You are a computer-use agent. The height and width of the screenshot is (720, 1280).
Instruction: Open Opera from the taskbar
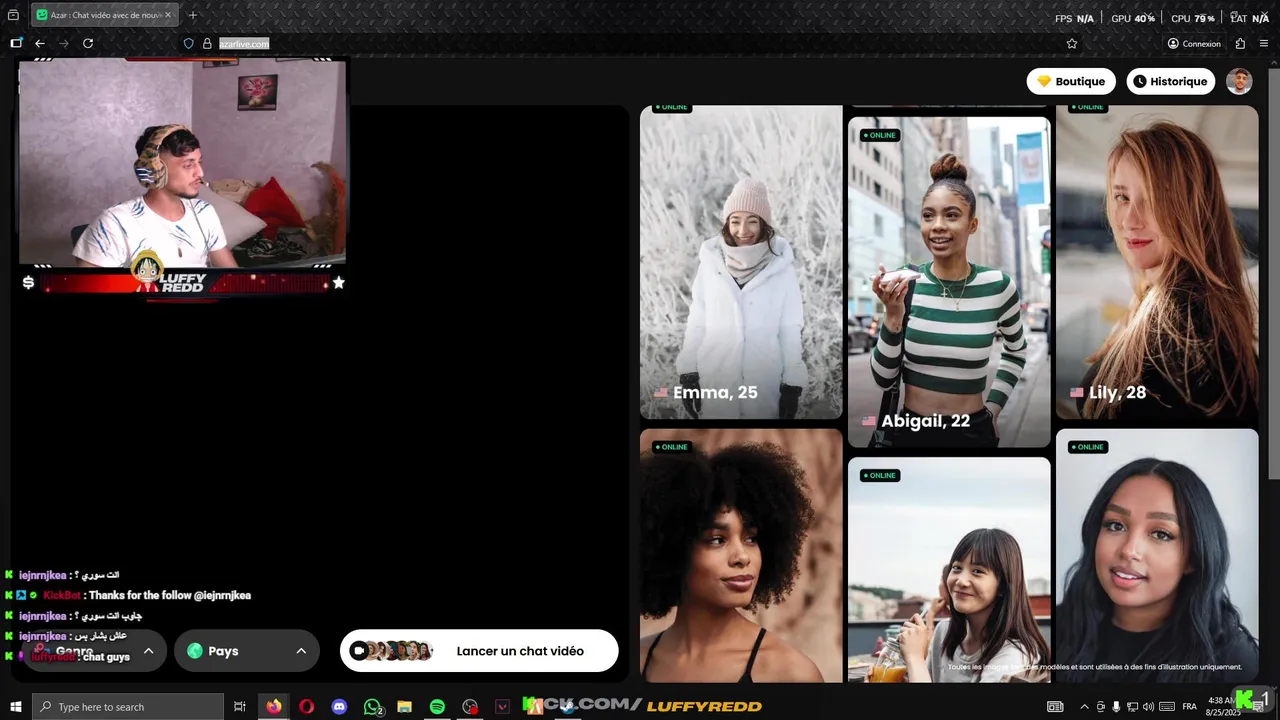click(307, 707)
